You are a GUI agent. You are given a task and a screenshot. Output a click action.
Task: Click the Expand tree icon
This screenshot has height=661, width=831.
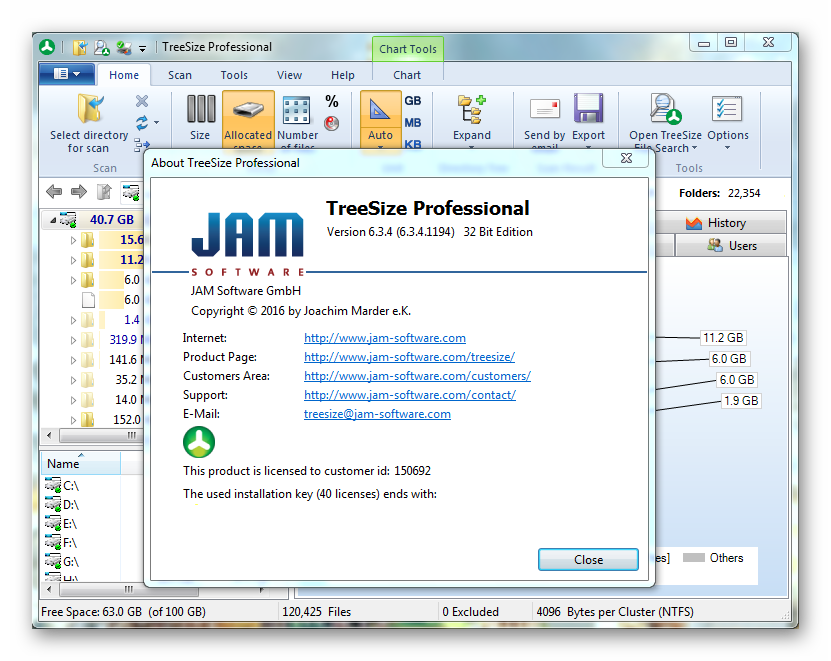[x=472, y=109]
